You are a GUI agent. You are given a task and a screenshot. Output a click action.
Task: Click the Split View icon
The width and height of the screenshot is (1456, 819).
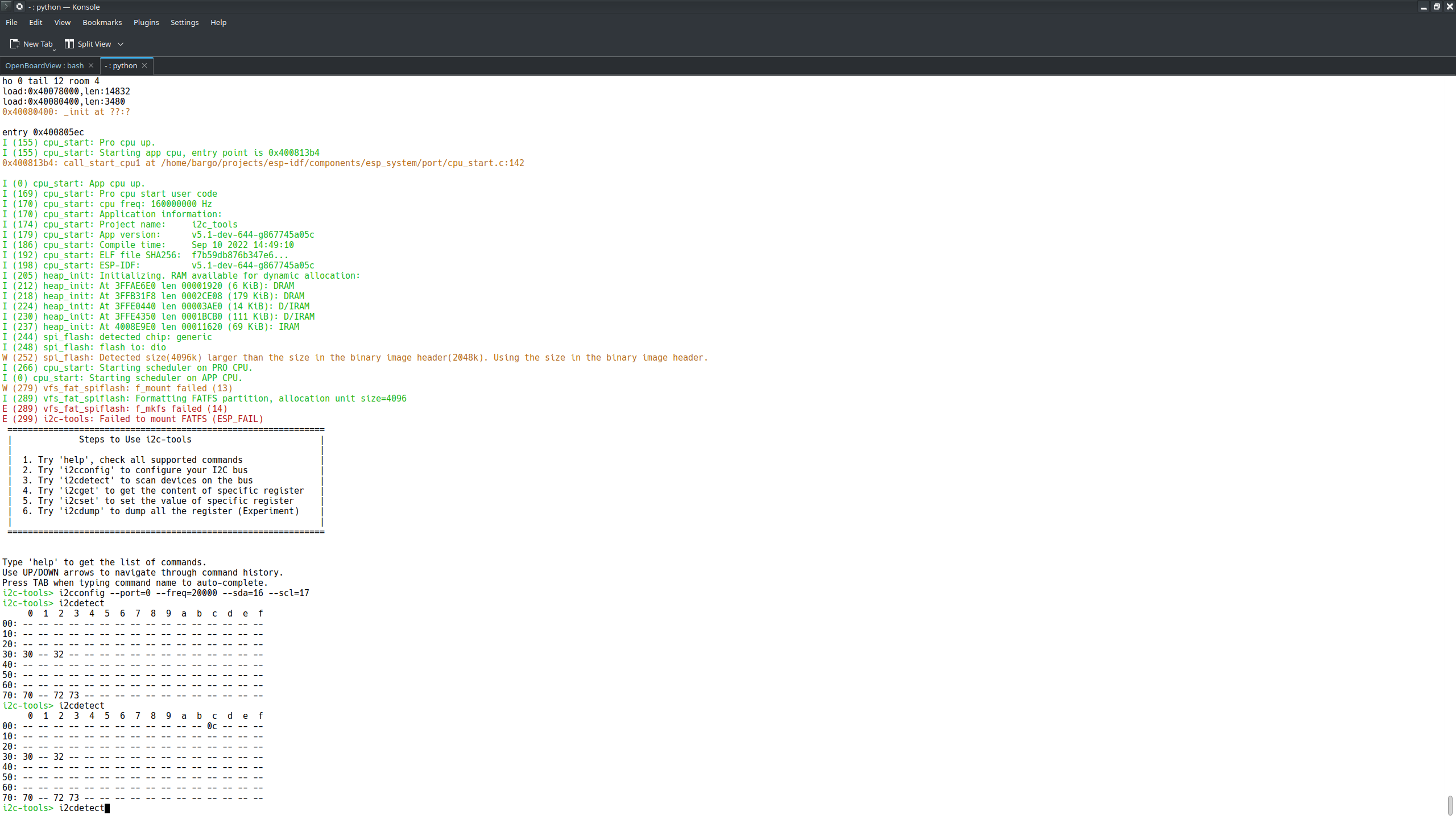69,44
